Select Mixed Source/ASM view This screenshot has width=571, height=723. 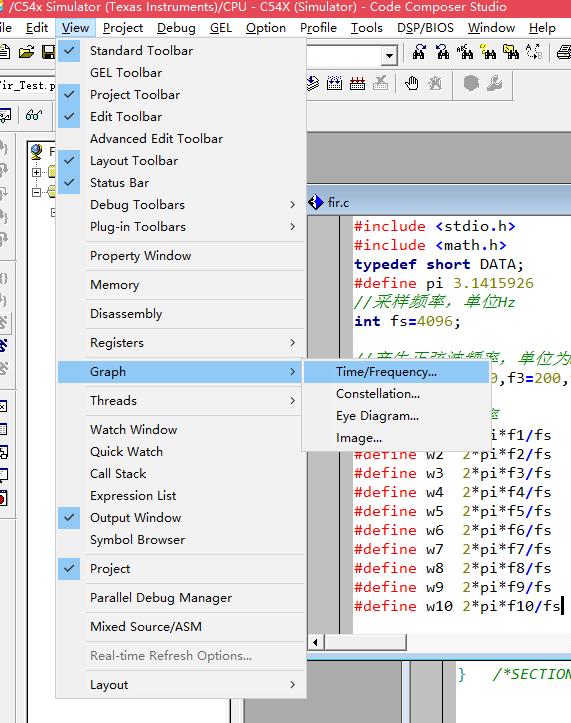click(x=181, y=627)
